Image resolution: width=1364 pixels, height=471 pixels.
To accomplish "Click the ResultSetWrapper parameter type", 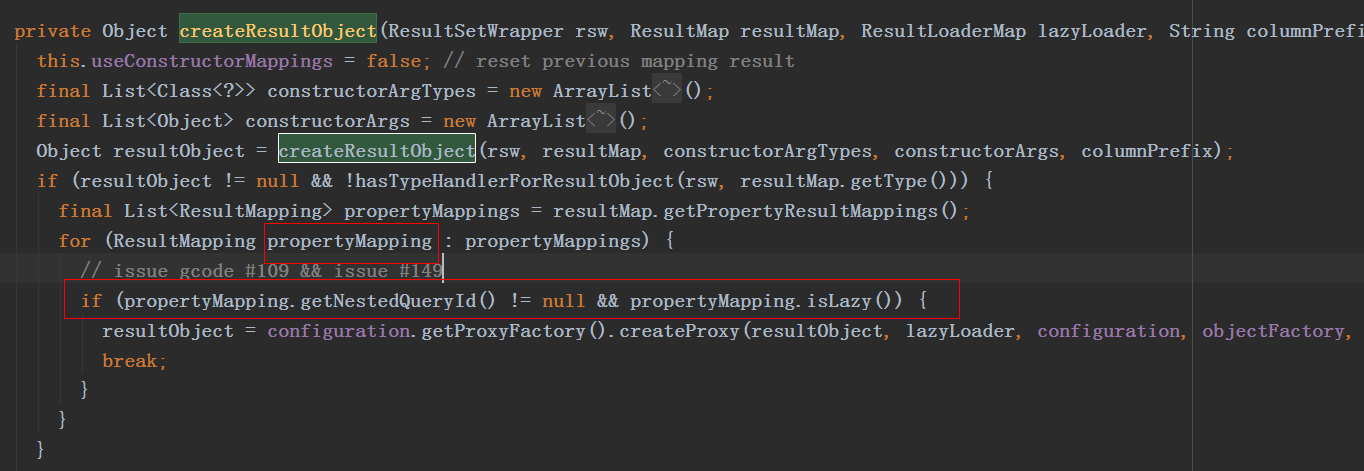I will point(475,31).
